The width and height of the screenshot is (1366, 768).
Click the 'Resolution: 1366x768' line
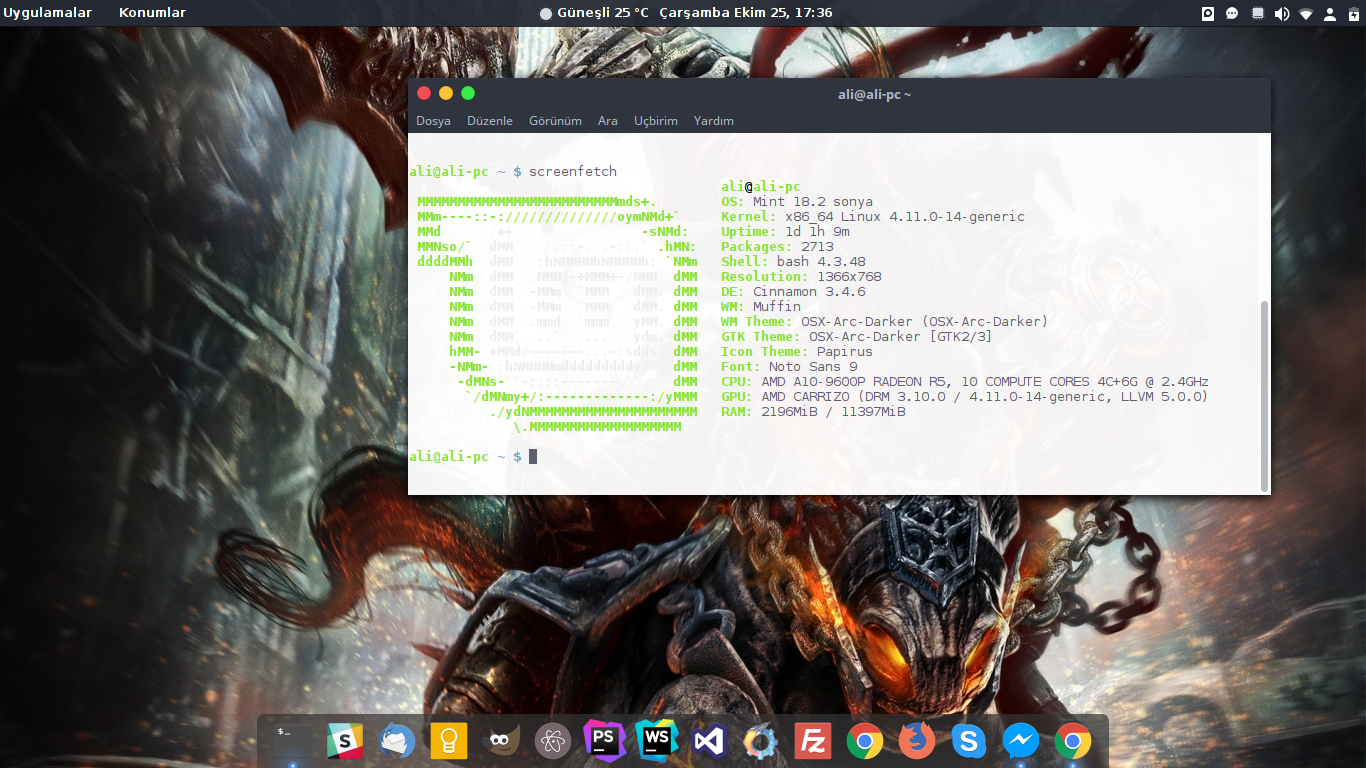point(801,277)
